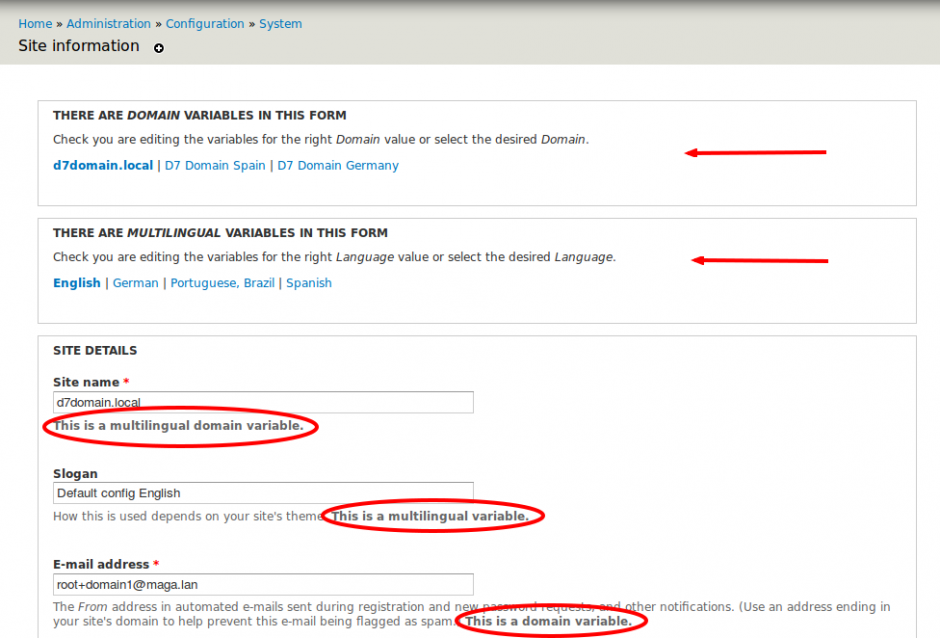
Task: Open the Administration breadcrumb link
Action: pos(109,23)
